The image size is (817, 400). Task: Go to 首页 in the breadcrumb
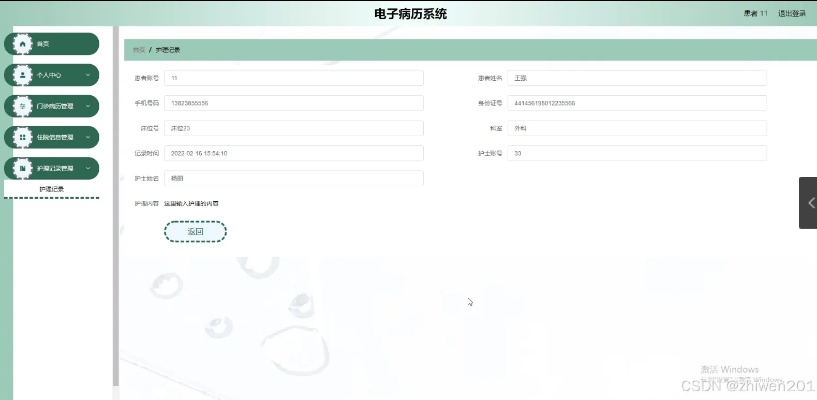pos(139,50)
